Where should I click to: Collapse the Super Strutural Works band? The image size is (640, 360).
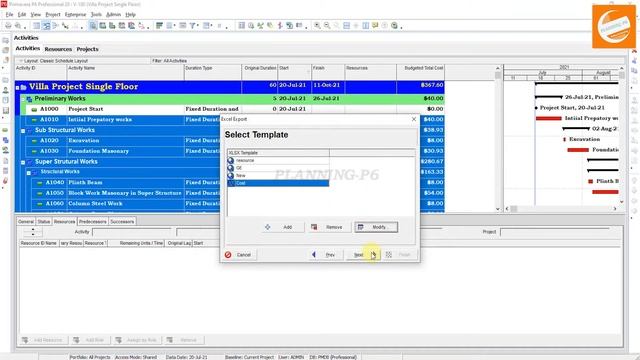23,162
